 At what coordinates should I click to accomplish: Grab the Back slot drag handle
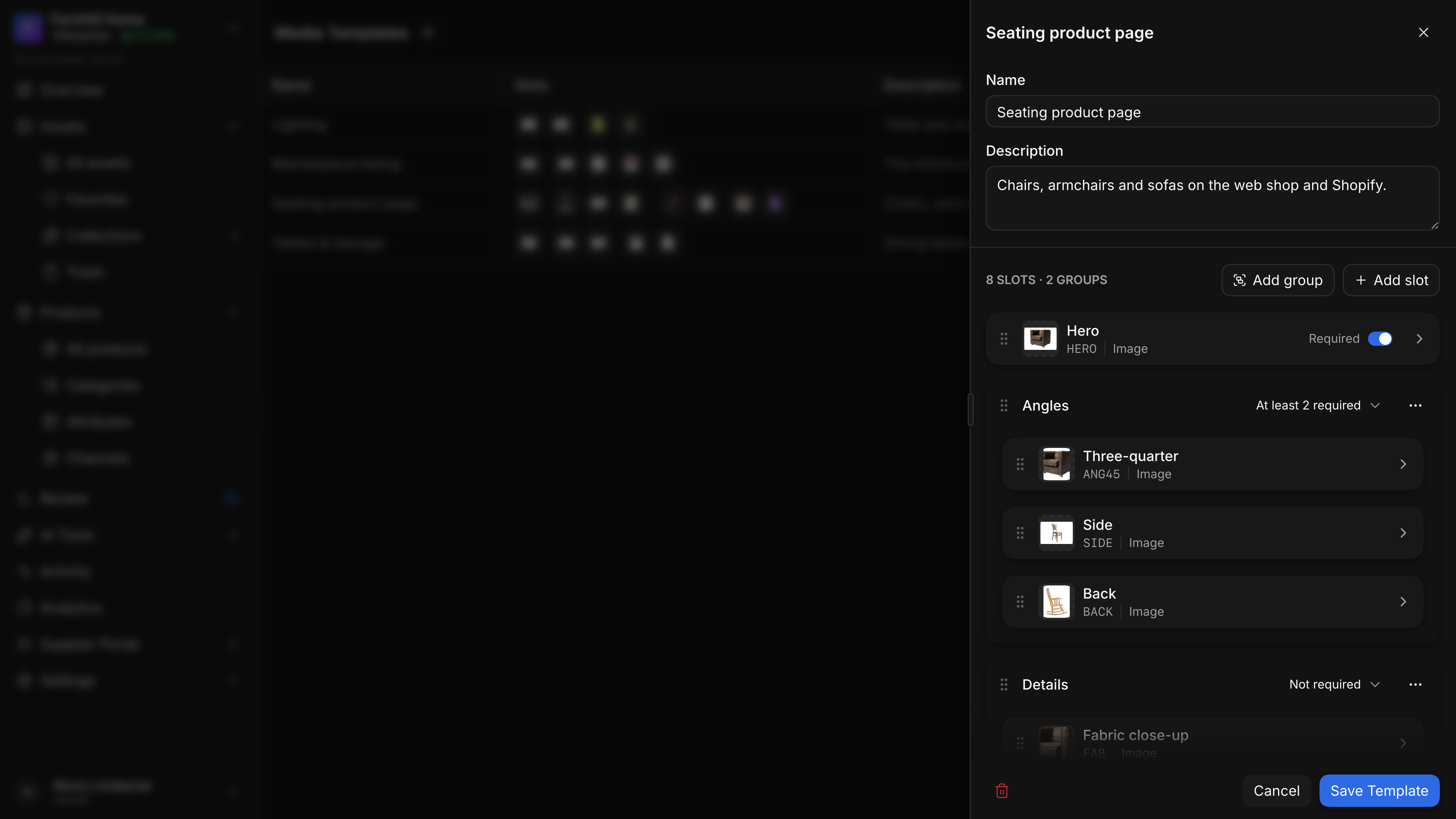1020,601
